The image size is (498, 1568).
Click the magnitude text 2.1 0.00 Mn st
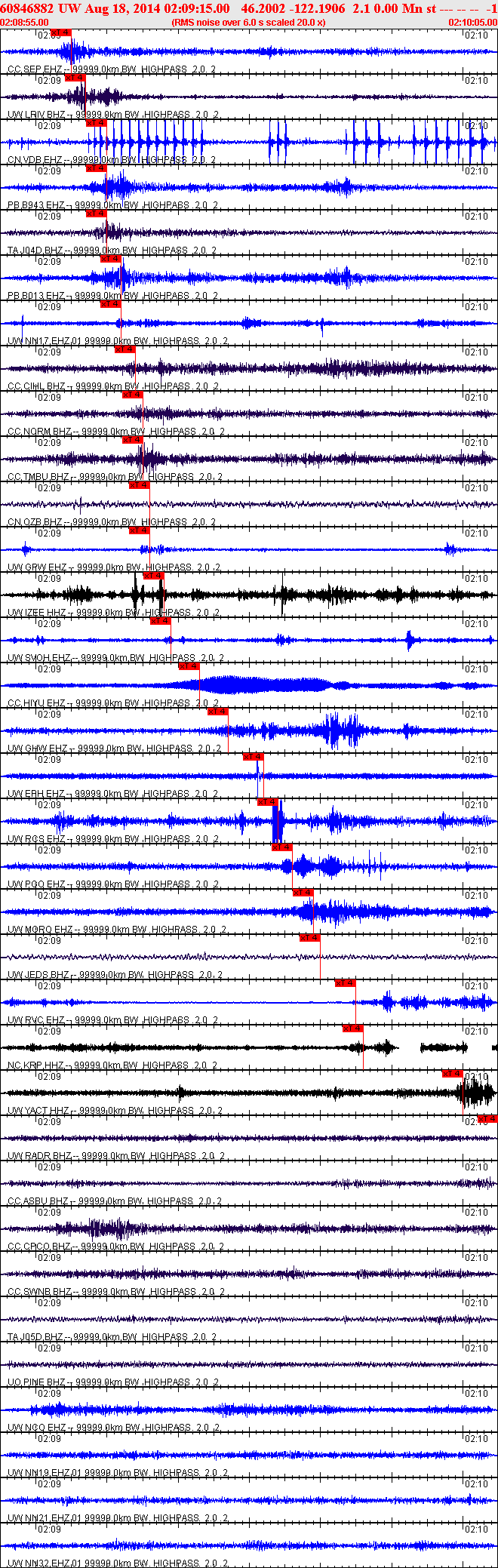pos(395,8)
